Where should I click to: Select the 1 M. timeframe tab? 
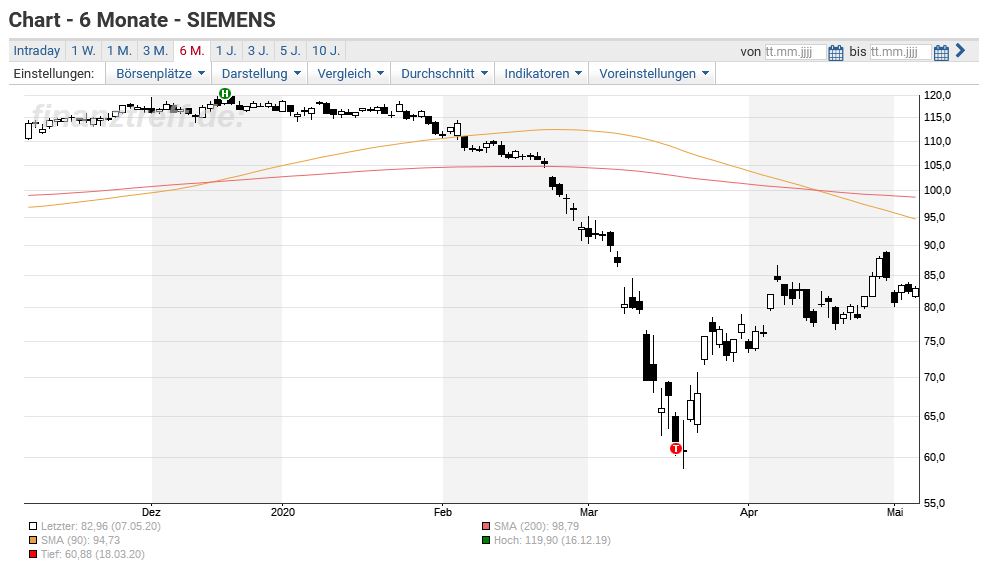click(119, 50)
